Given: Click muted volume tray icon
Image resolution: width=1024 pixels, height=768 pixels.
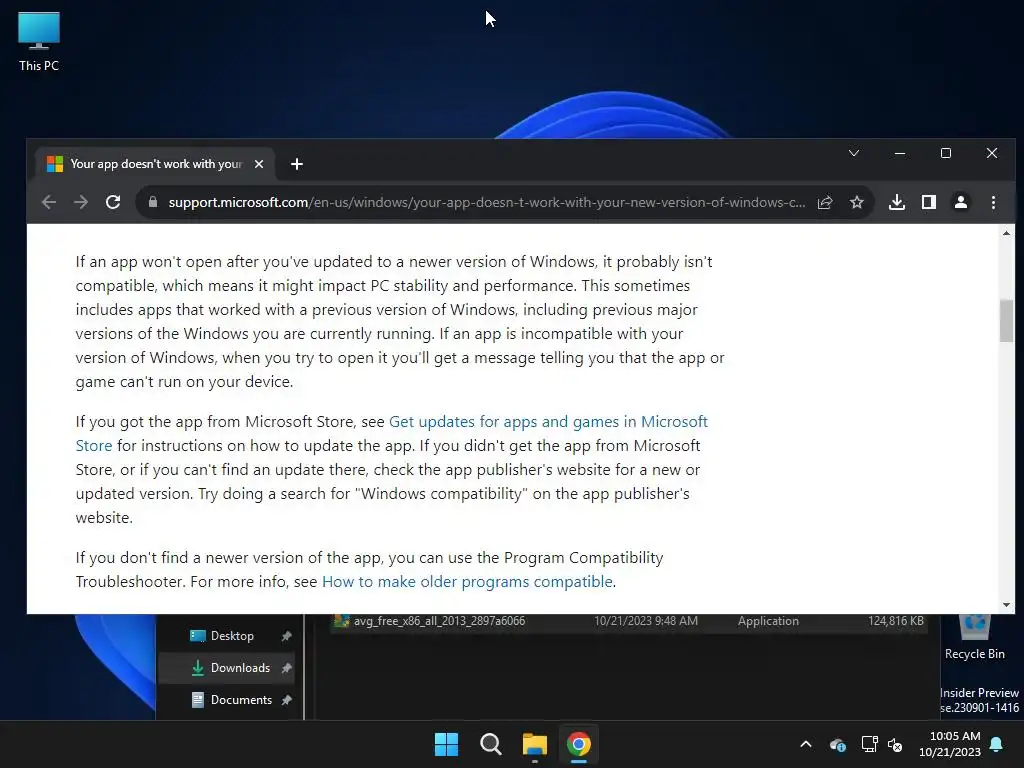Looking at the screenshot, I should [x=895, y=744].
